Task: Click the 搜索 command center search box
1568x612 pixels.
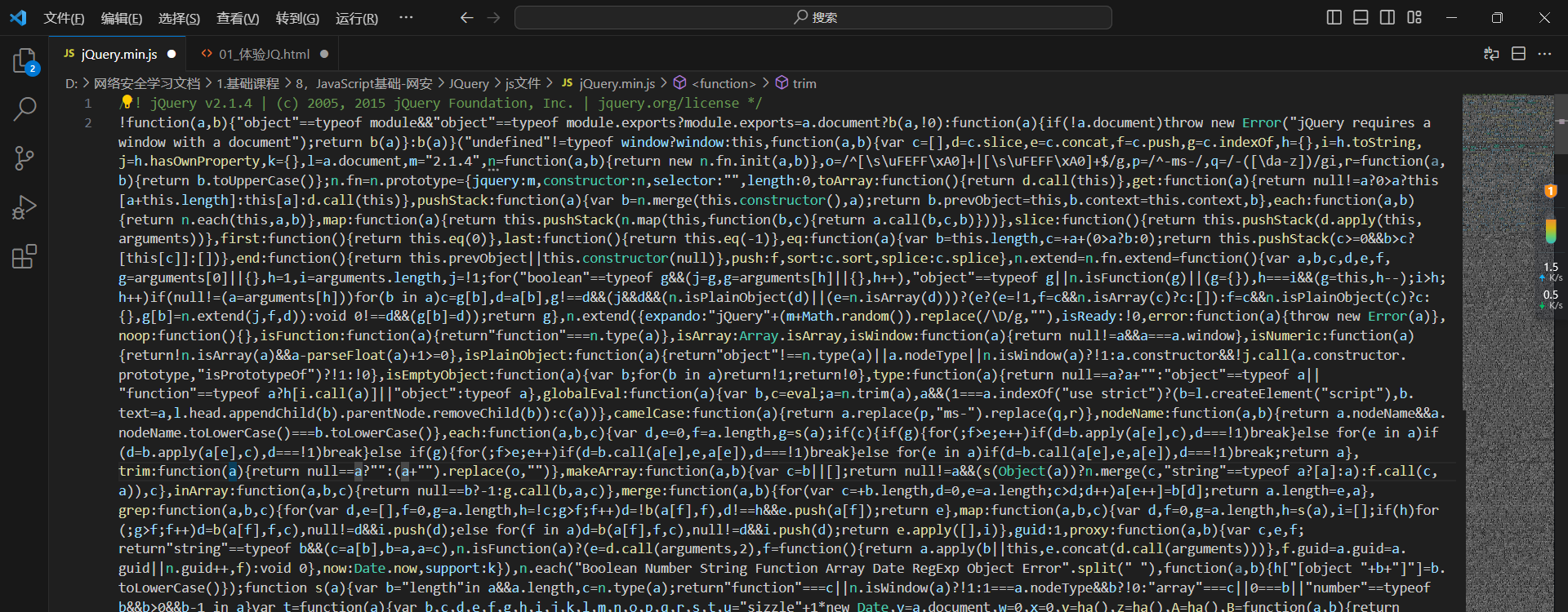Action: click(813, 17)
